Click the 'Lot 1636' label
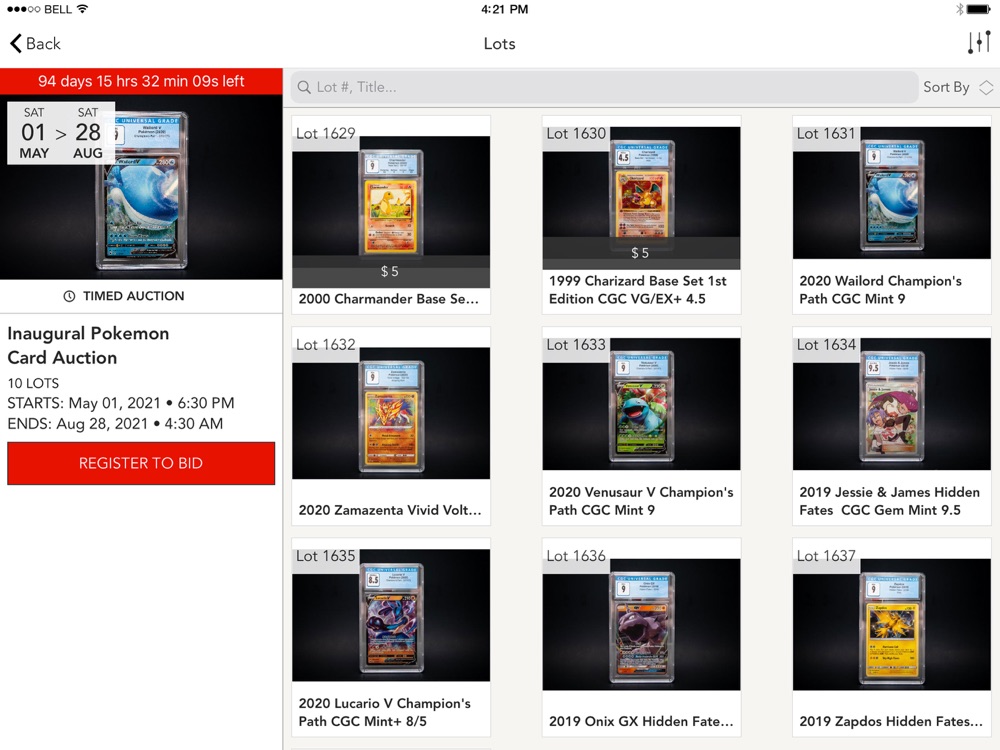The width and height of the screenshot is (1000, 750). pyautogui.click(x=576, y=555)
